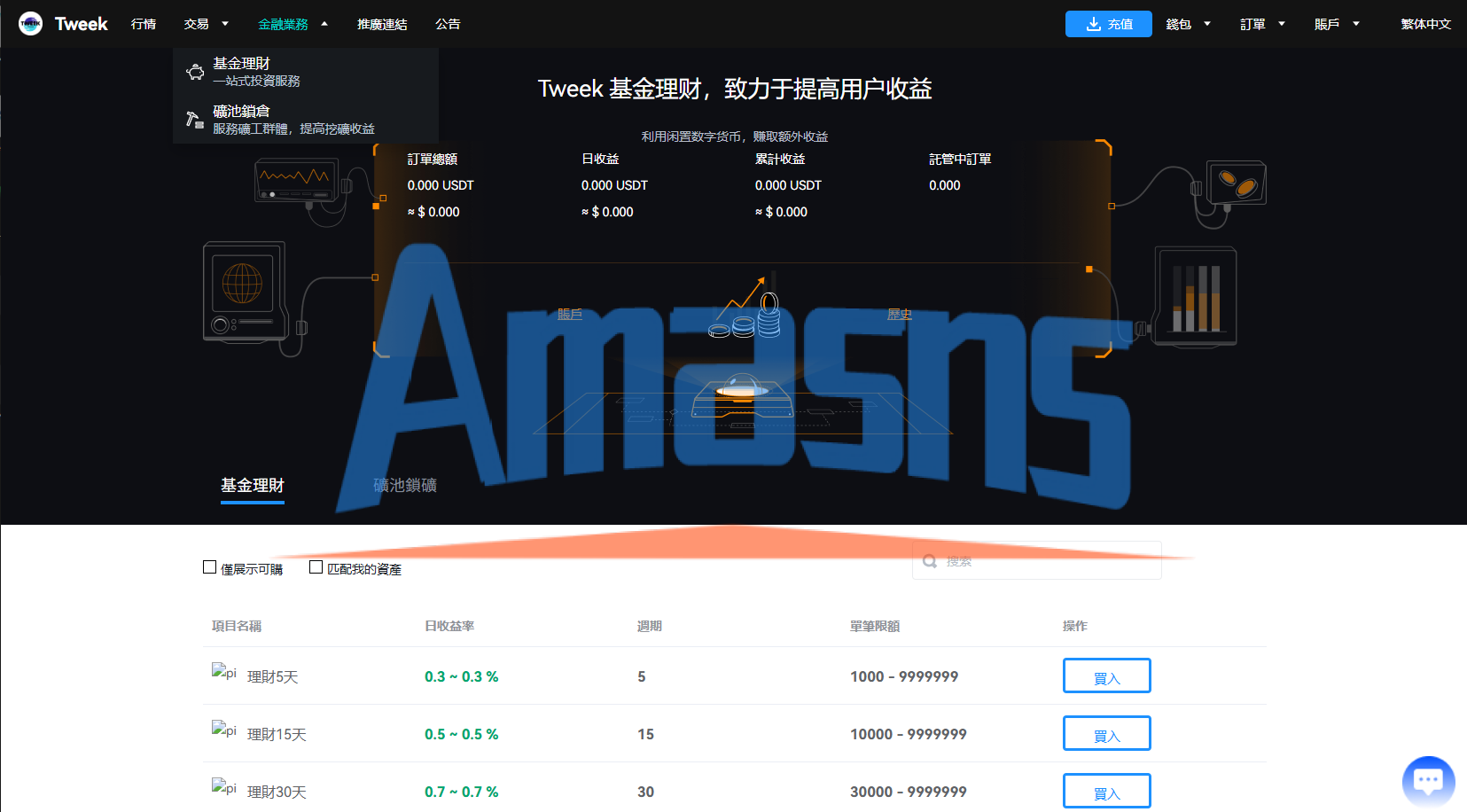The width and height of the screenshot is (1467, 812).
Task: Click the 充值 deposit button
Action: (x=1109, y=24)
